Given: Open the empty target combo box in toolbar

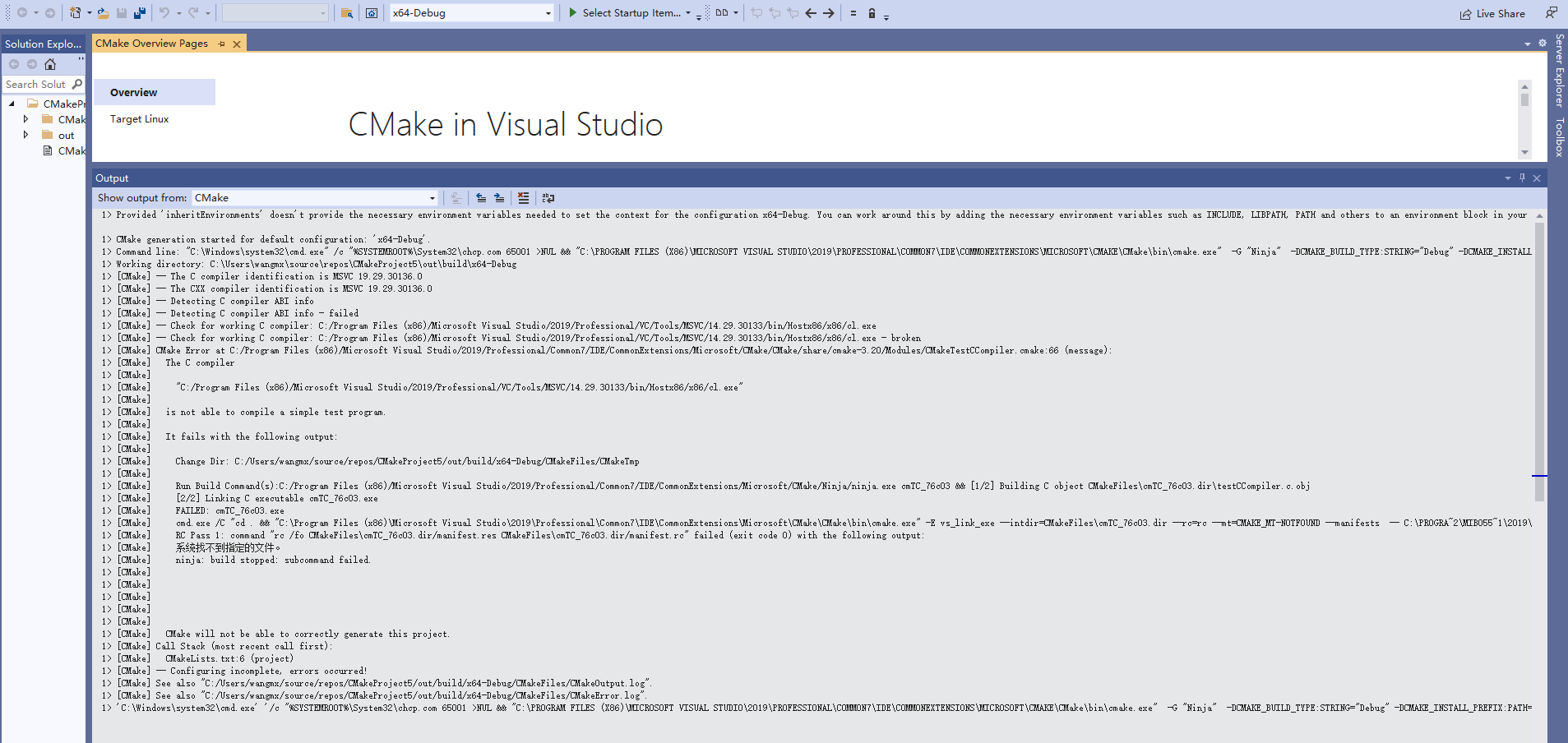Looking at the screenshot, I should click(275, 13).
